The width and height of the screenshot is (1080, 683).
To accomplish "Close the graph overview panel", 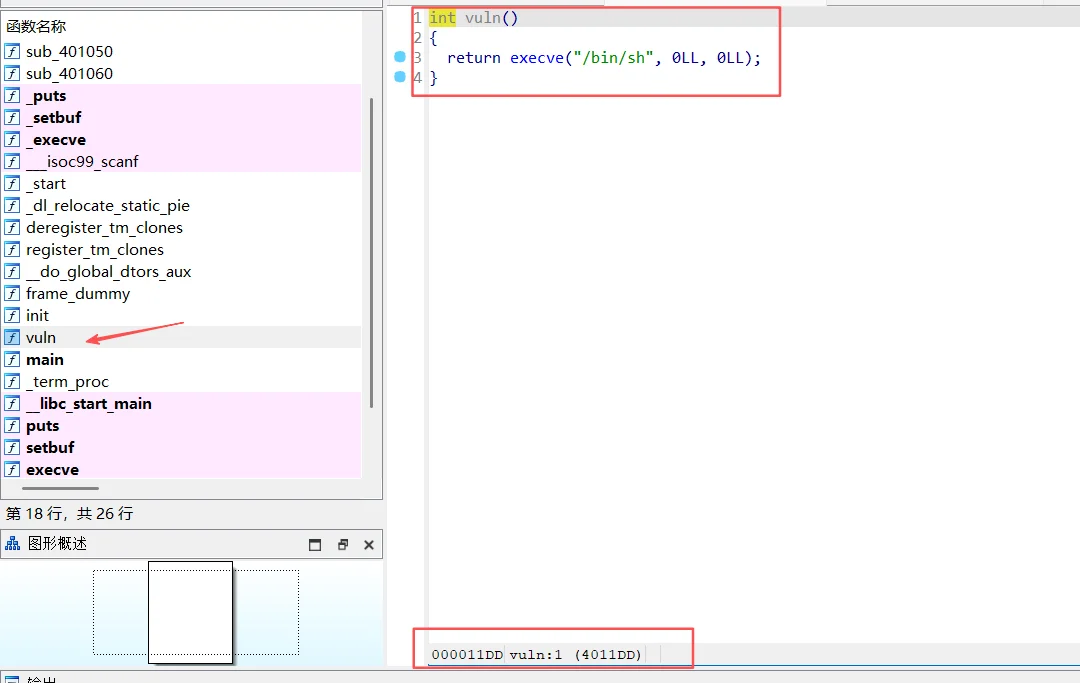I will point(369,545).
